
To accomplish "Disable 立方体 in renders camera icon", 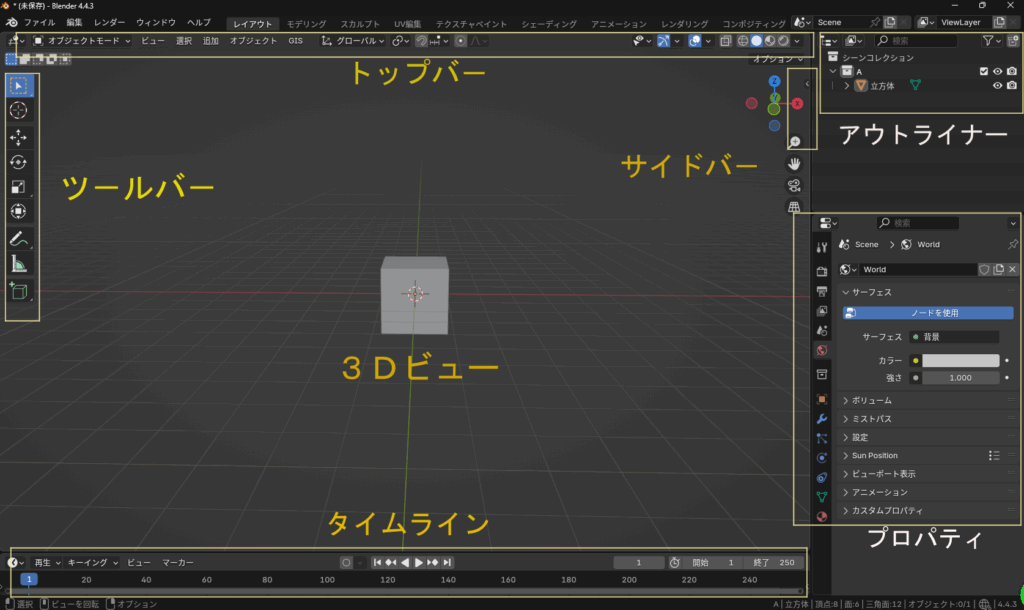I will pyautogui.click(x=1012, y=86).
